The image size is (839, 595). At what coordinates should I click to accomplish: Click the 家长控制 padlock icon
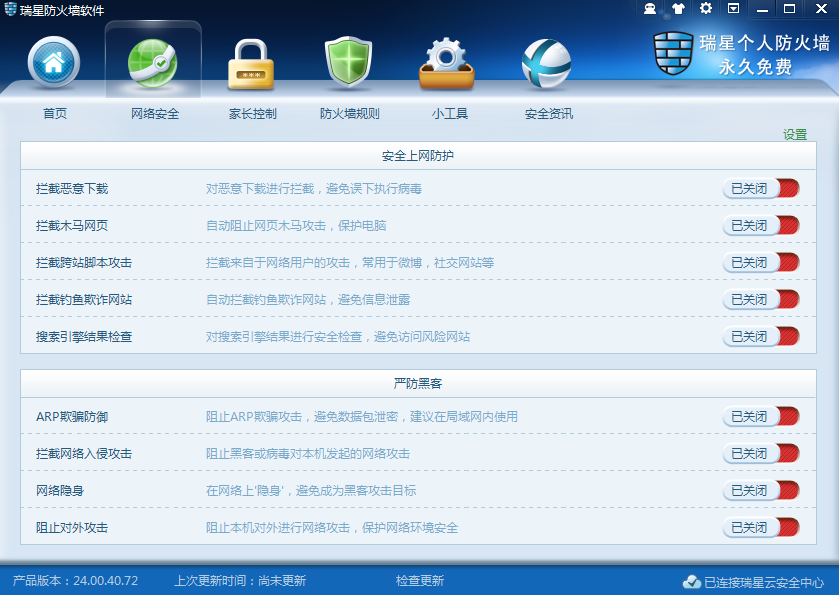click(x=252, y=64)
